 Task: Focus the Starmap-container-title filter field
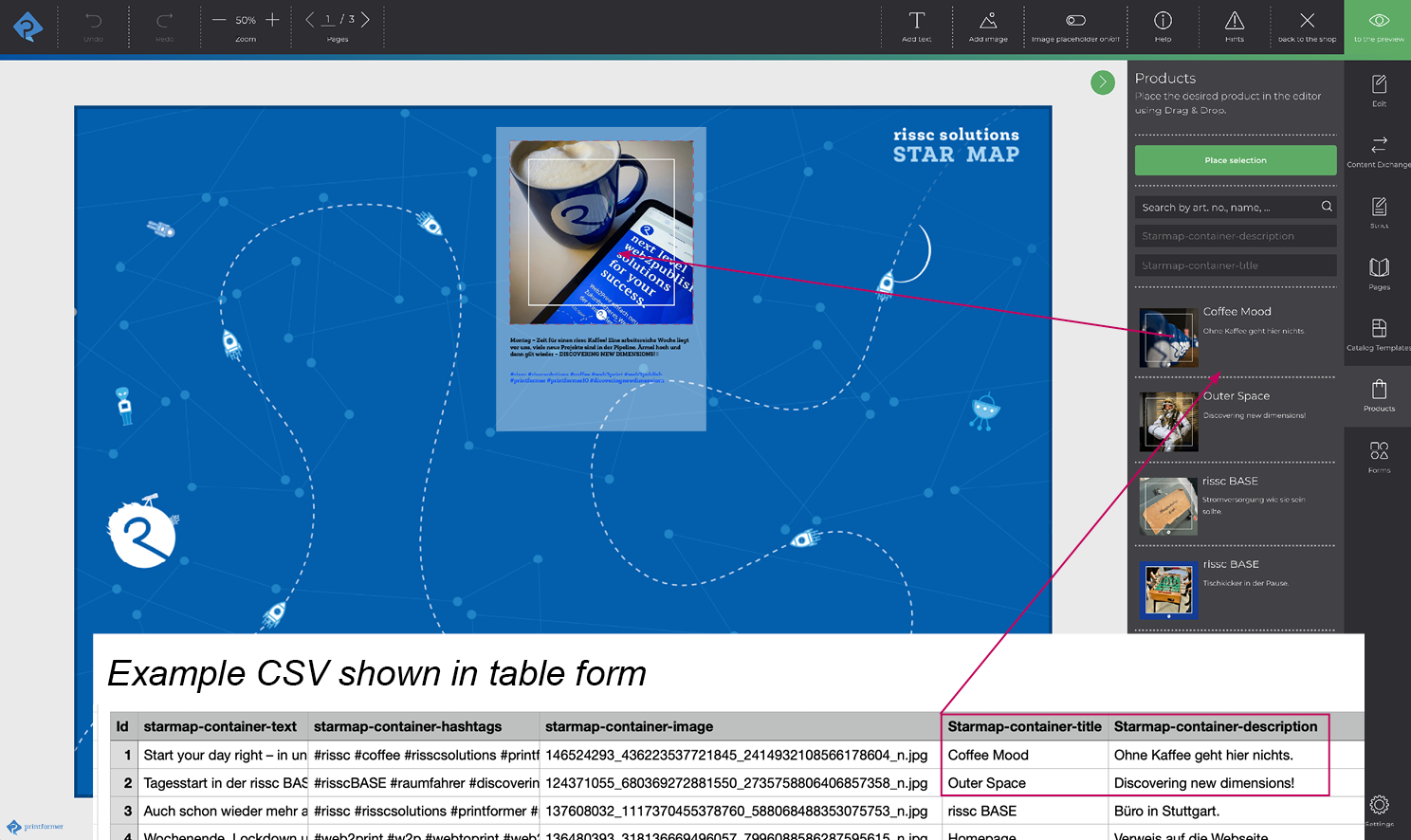[x=1236, y=265]
